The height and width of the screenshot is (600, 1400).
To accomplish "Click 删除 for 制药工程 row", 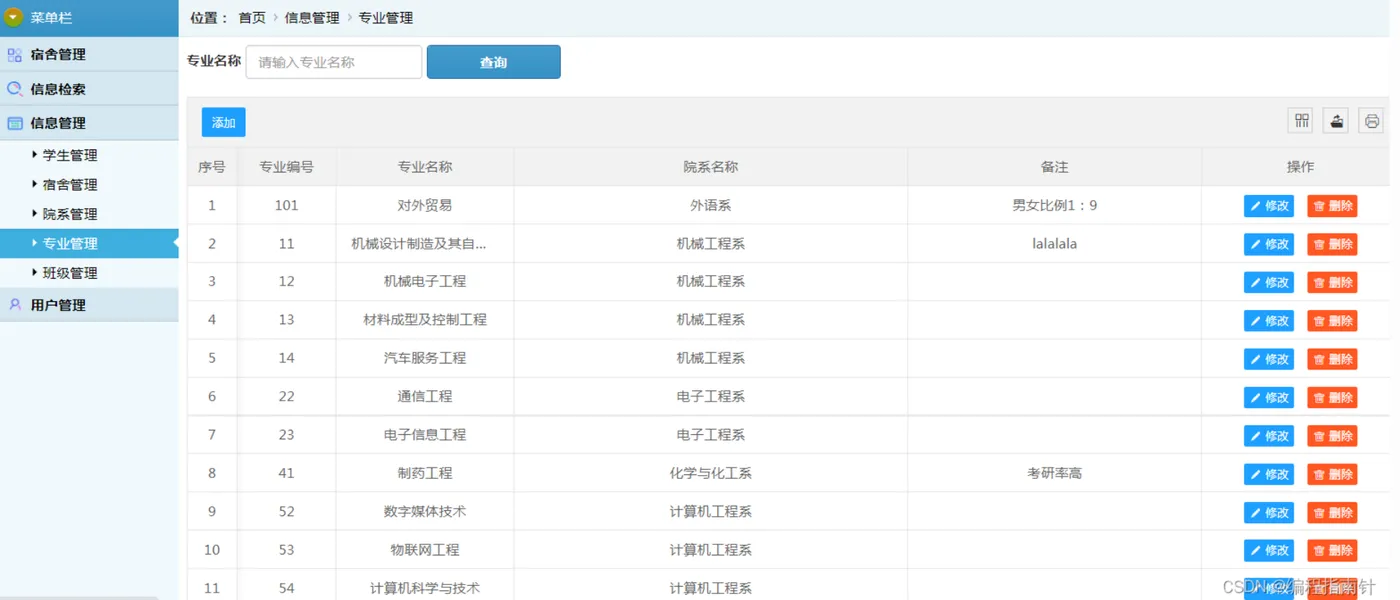I will pos(1332,474).
